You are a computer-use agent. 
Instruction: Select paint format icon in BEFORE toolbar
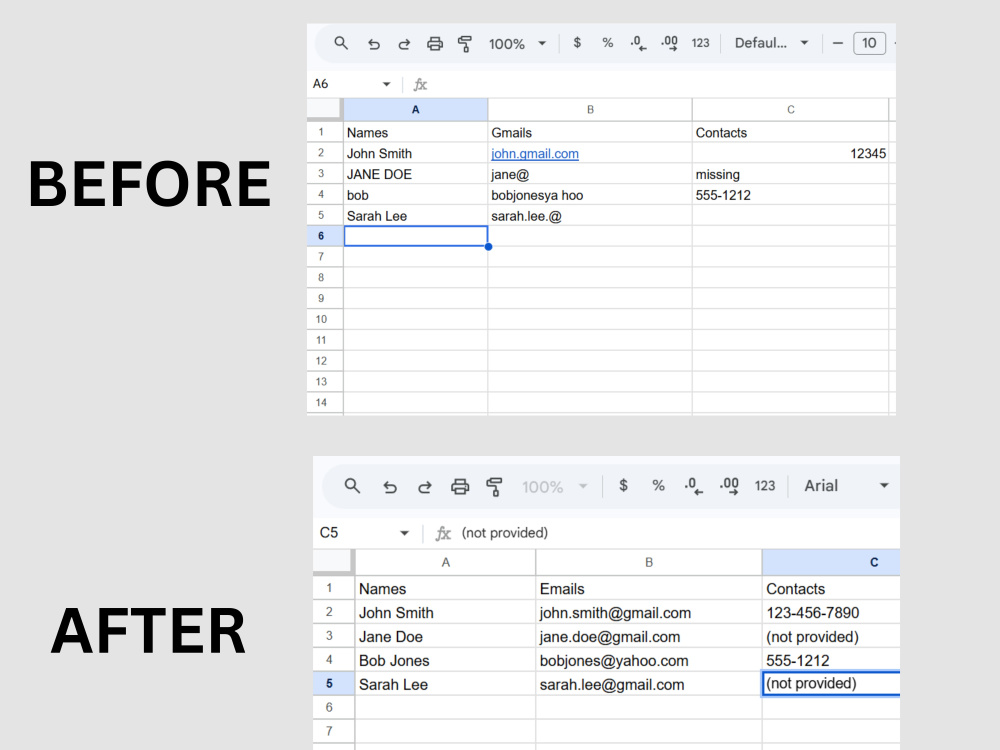click(465, 44)
